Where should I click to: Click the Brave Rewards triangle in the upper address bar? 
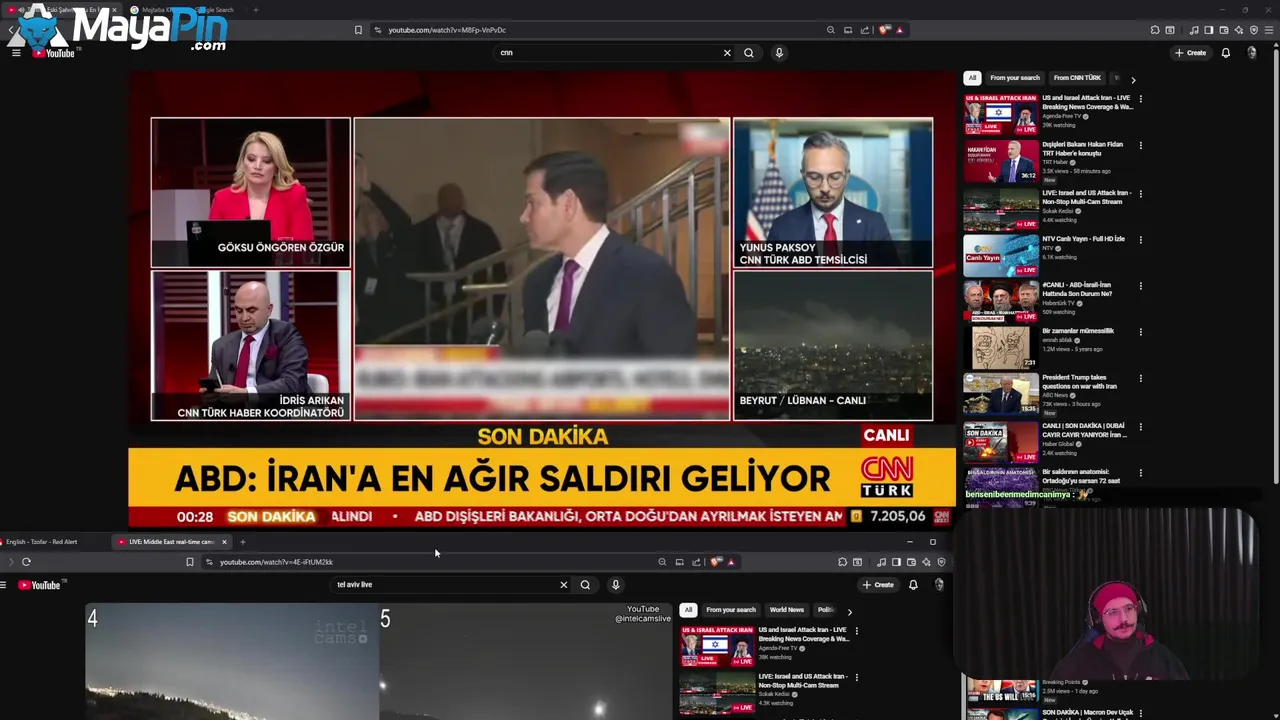[900, 30]
